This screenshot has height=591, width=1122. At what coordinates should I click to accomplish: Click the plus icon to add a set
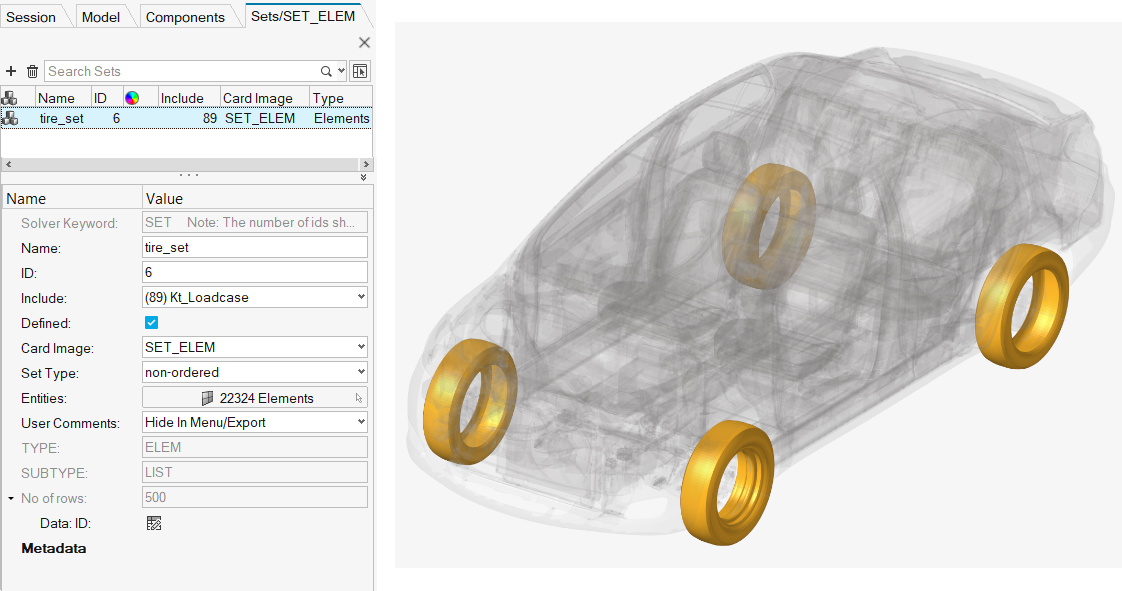(11, 71)
